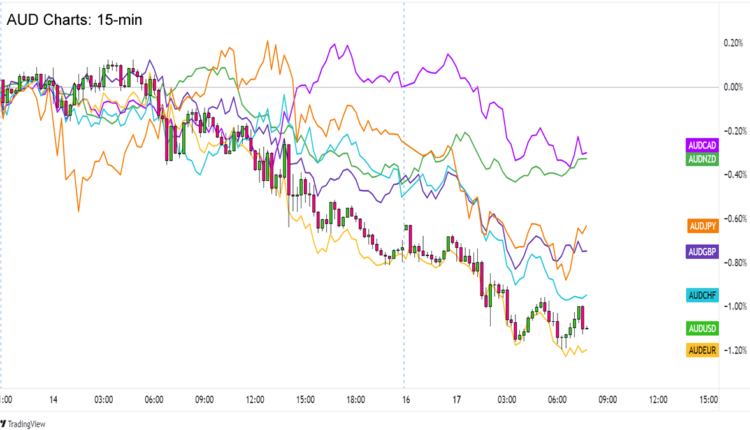Image resolution: width=750 pixels, height=430 pixels.
Task: Click the -1.20% price scale label
Action: [731, 350]
